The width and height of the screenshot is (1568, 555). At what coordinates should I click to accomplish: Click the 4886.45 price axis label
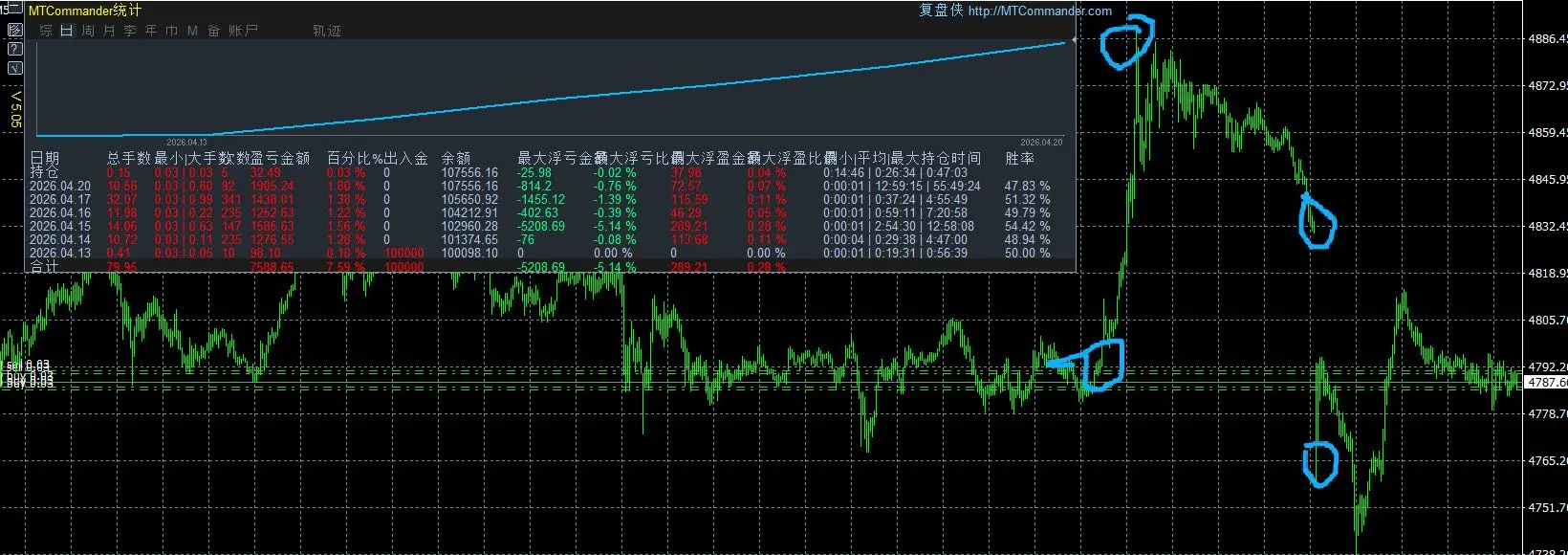[x=1547, y=39]
